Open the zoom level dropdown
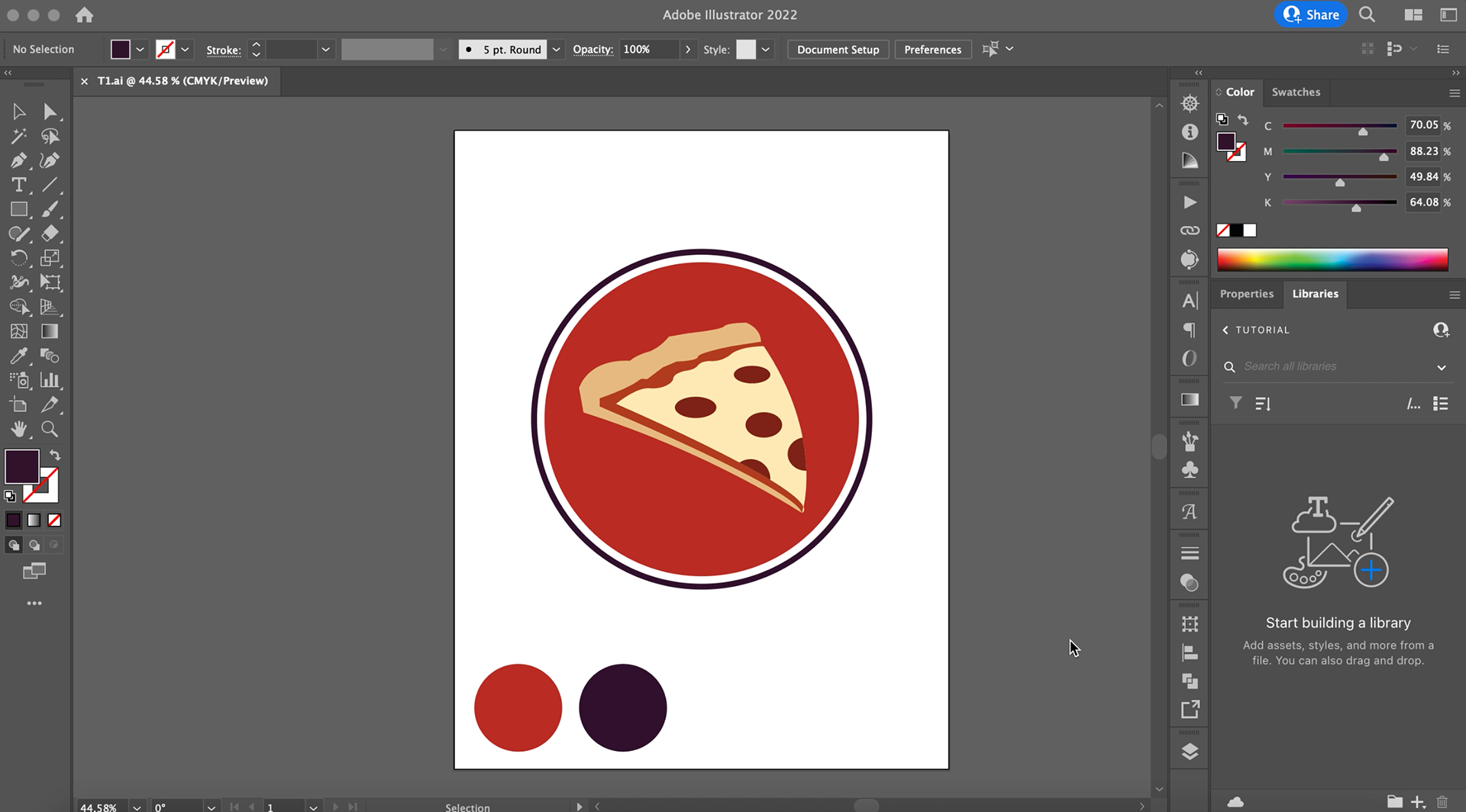Screen dimensions: 1466x812 coord(137,807)
